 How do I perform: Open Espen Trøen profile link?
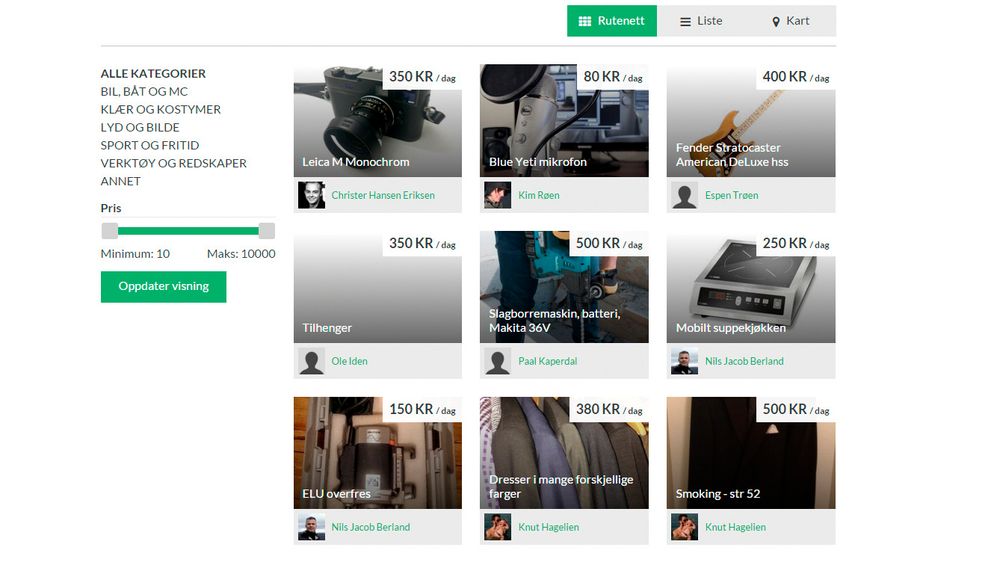(x=732, y=195)
